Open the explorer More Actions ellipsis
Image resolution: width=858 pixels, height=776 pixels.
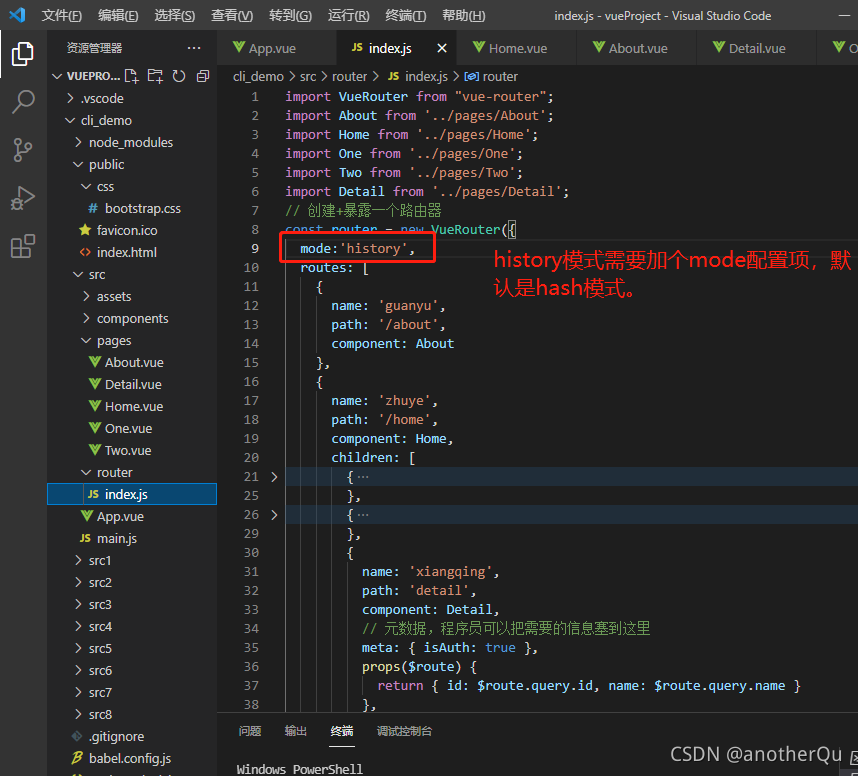point(194,48)
